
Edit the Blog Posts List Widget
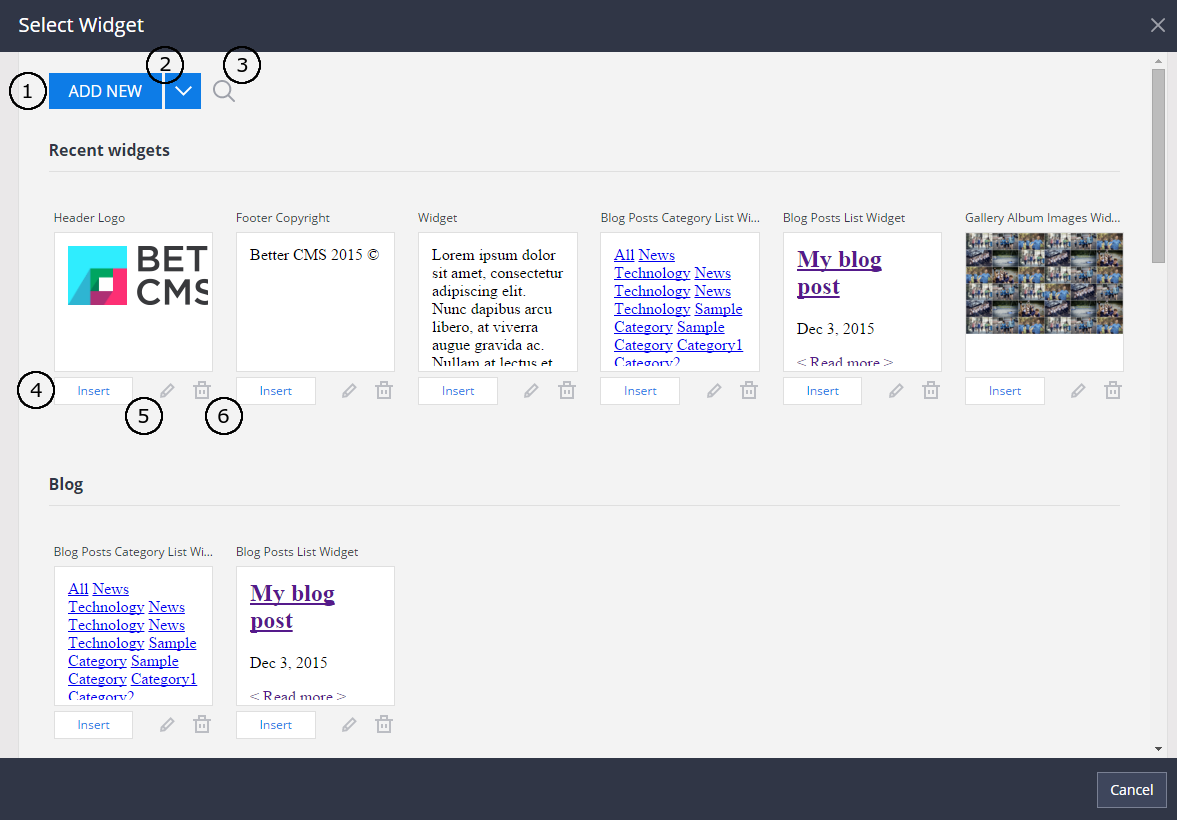click(x=895, y=390)
